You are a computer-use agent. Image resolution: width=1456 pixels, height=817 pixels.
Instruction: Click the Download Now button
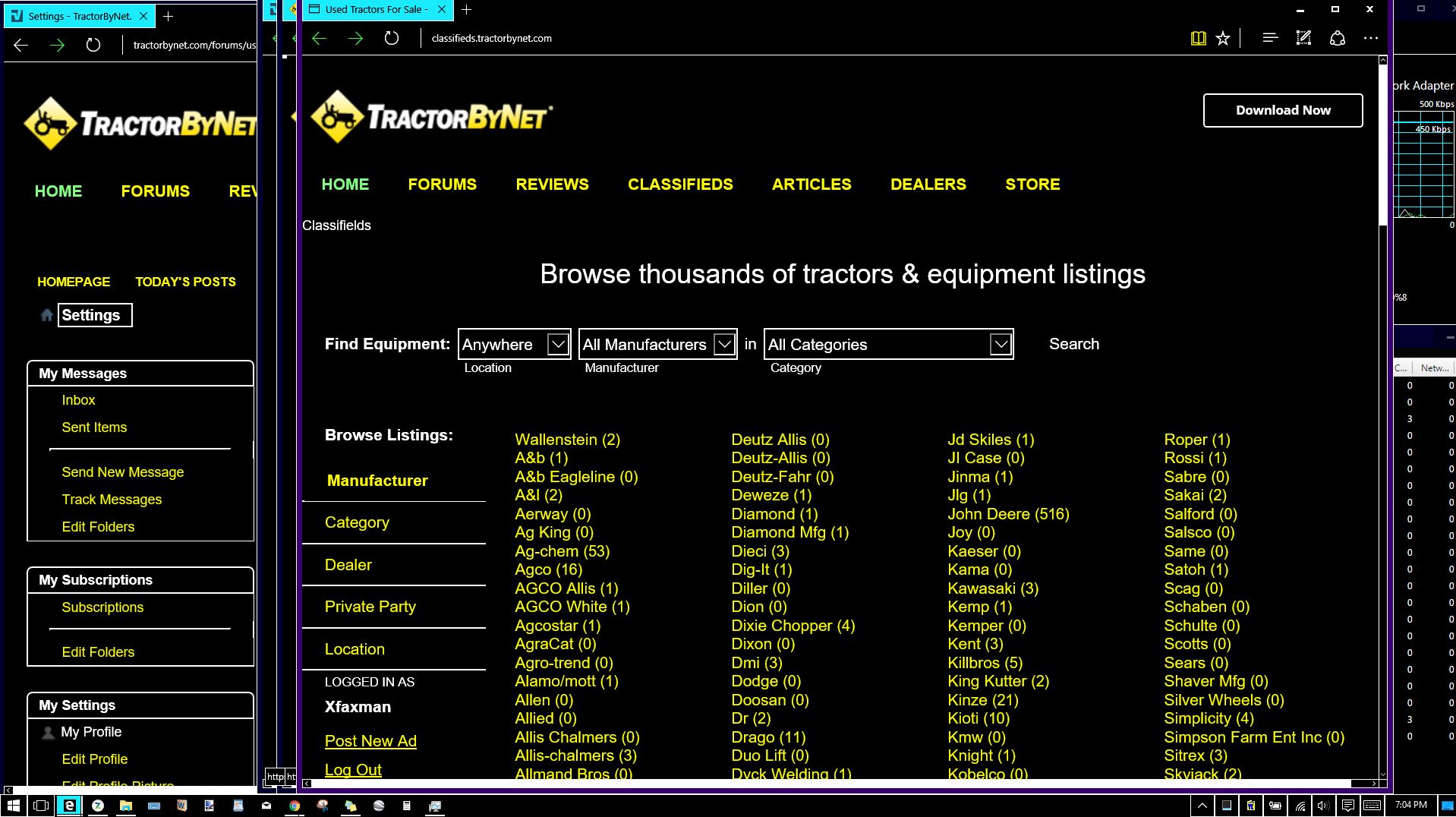(1282, 111)
